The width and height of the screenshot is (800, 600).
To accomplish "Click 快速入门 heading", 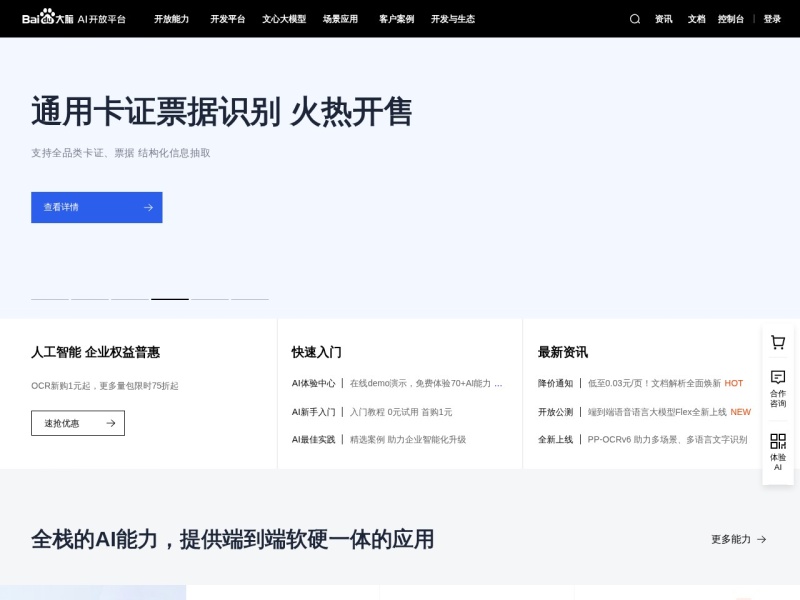I will click(x=316, y=352).
